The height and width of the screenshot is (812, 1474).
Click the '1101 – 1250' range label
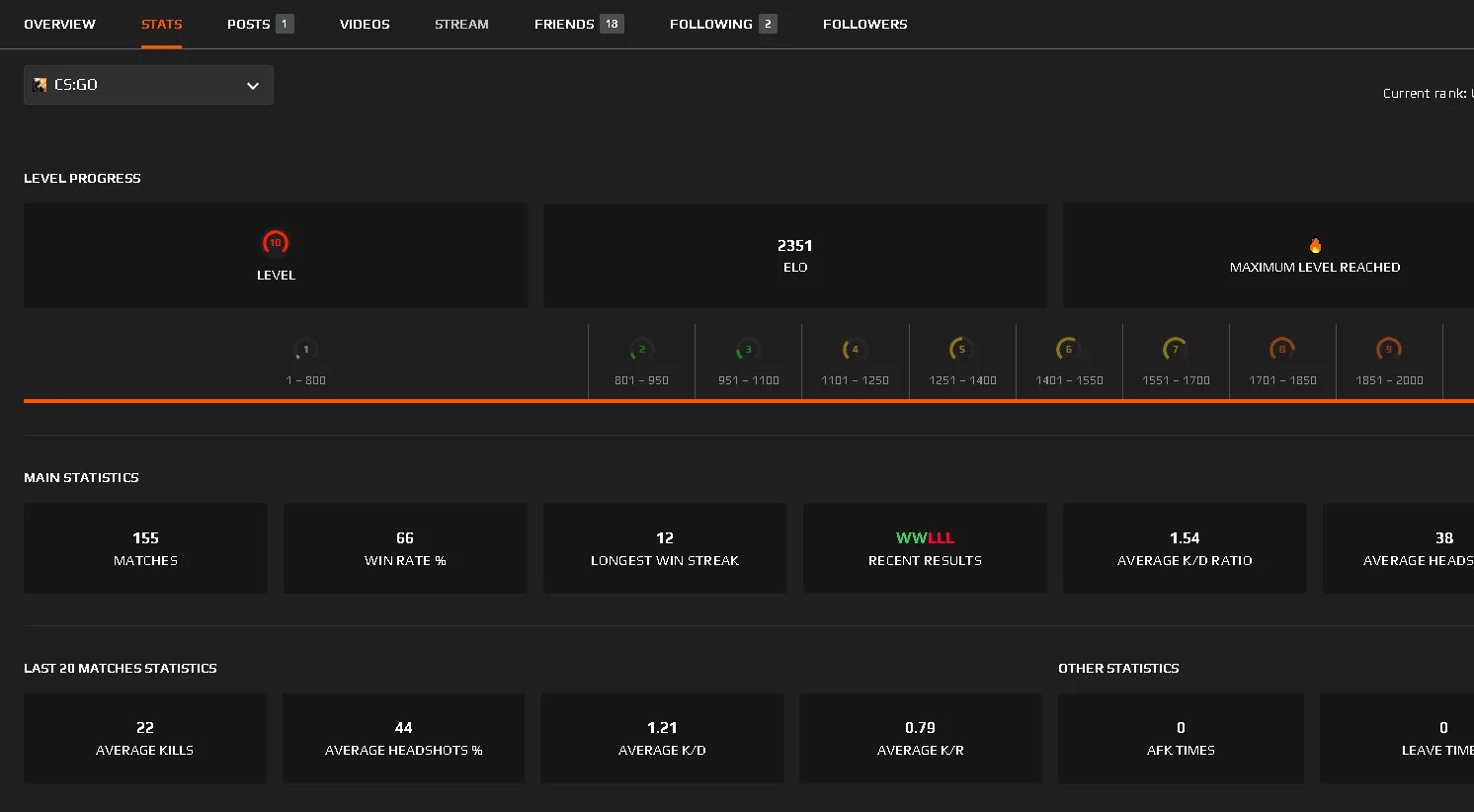coord(855,380)
